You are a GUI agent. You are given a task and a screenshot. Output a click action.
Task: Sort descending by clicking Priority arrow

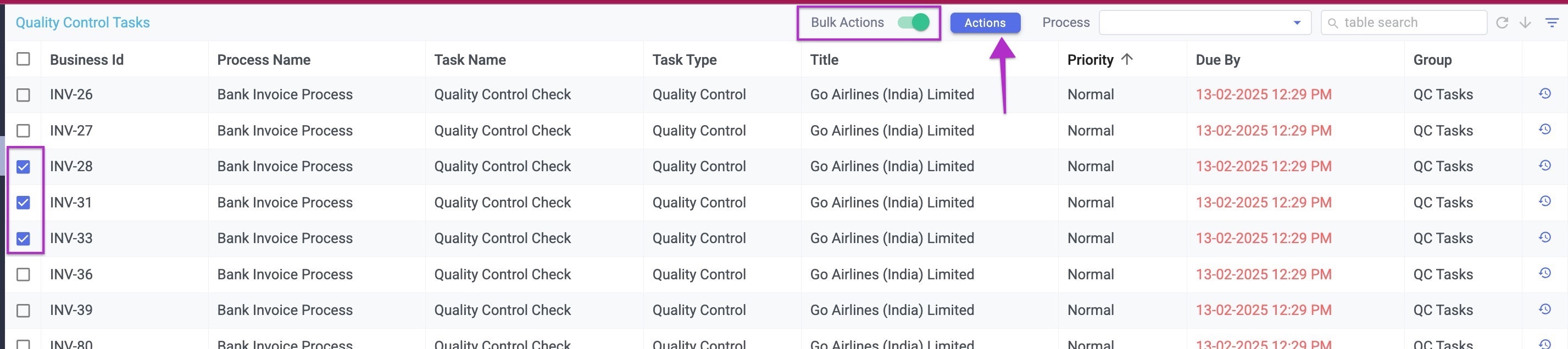click(1127, 60)
